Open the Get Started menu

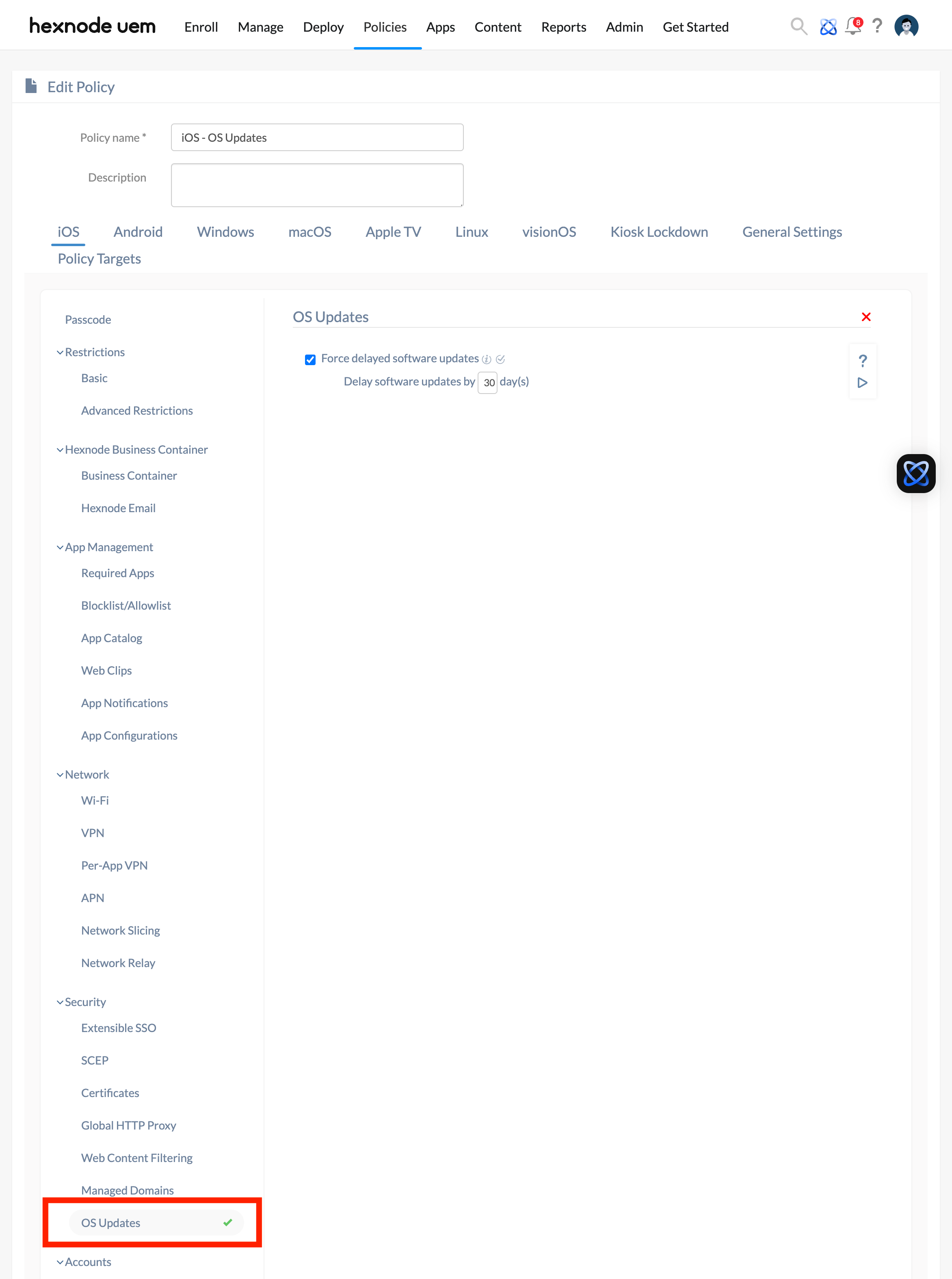click(x=696, y=27)
